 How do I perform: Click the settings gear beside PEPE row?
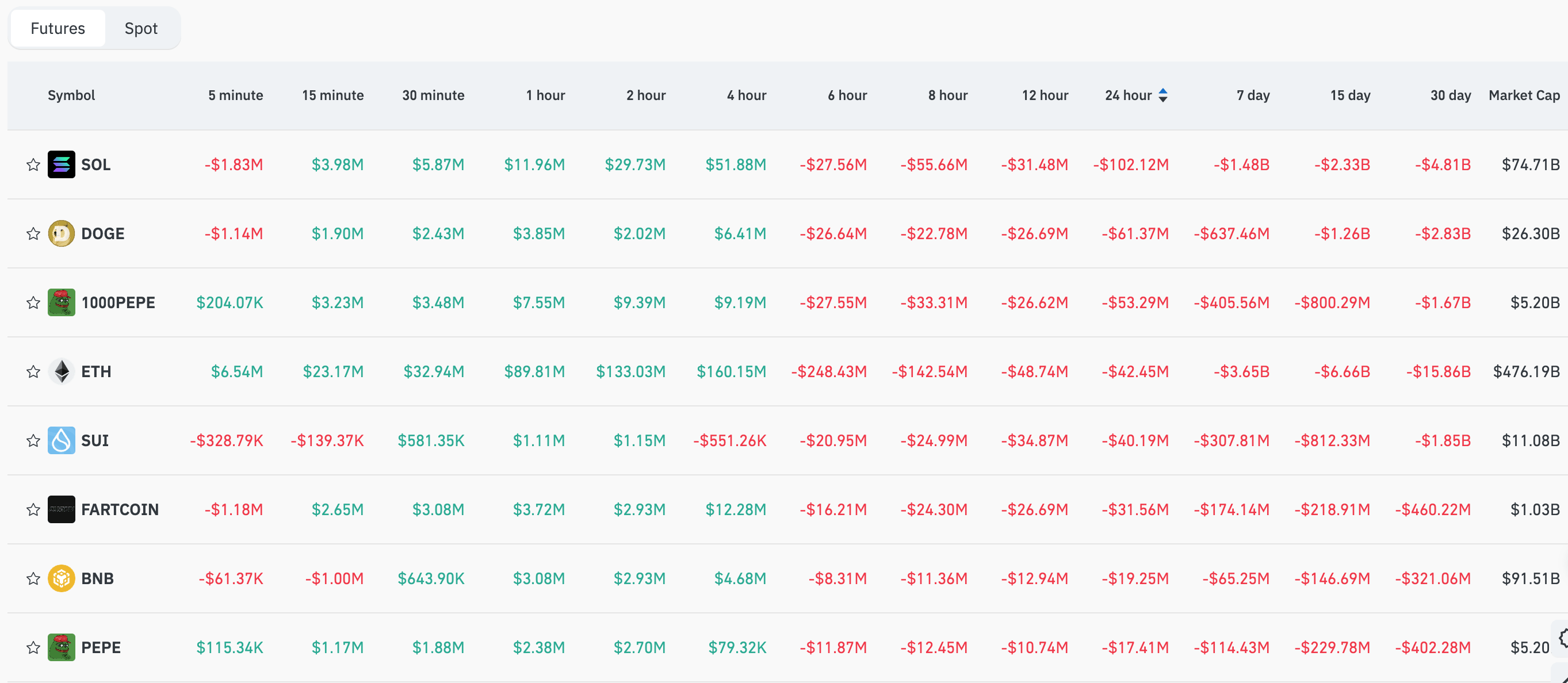[1562, 638]
